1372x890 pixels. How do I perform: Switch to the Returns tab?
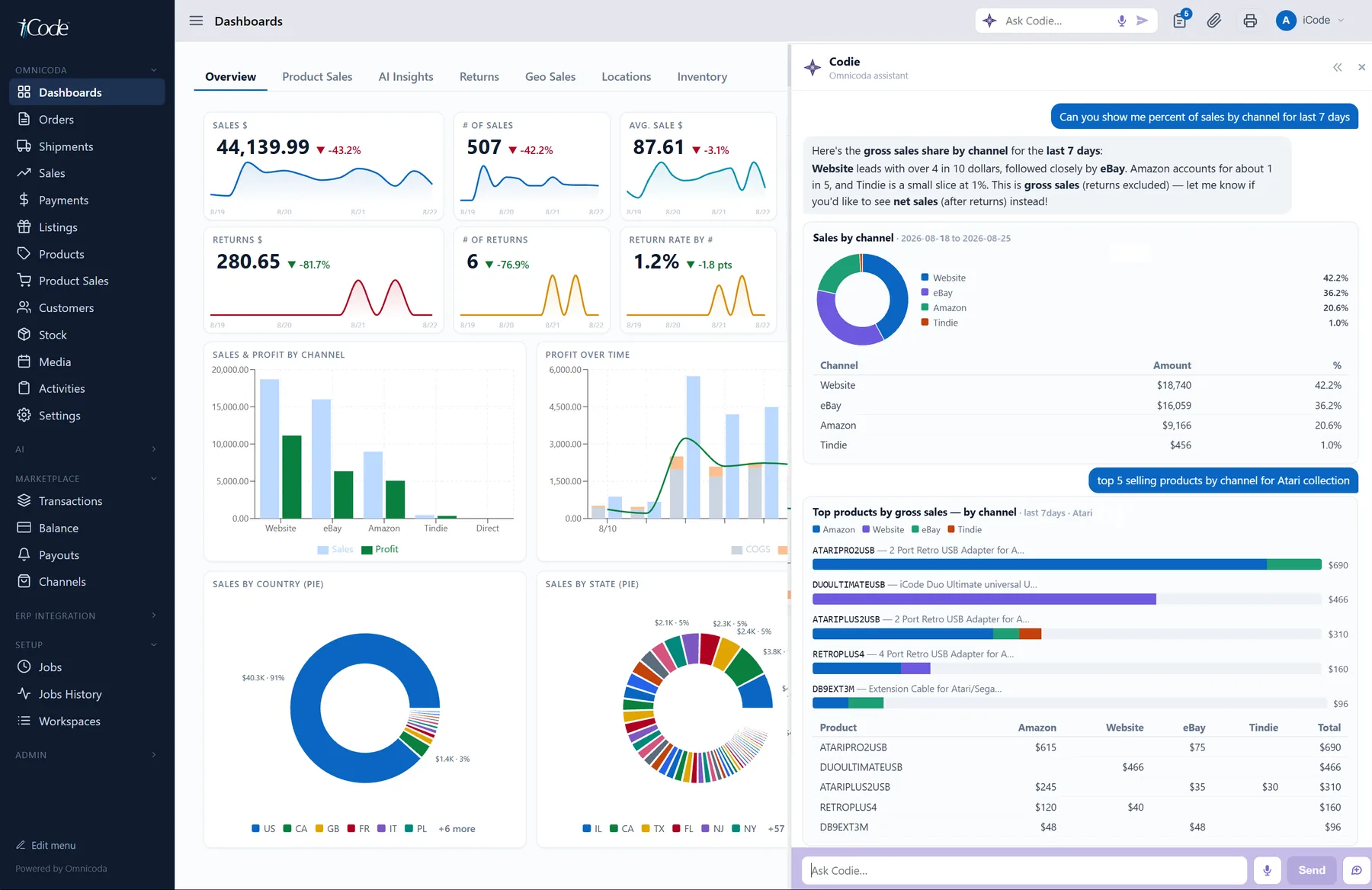click(479, 77)
